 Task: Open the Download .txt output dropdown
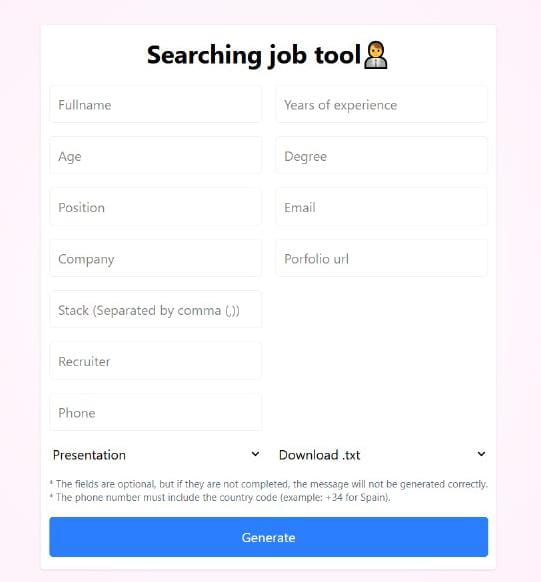click(x=382, y=455)
